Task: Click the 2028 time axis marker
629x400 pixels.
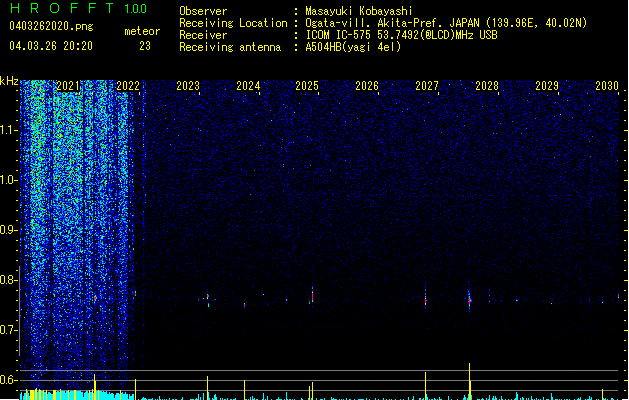Action: click(x=487, y=86)
